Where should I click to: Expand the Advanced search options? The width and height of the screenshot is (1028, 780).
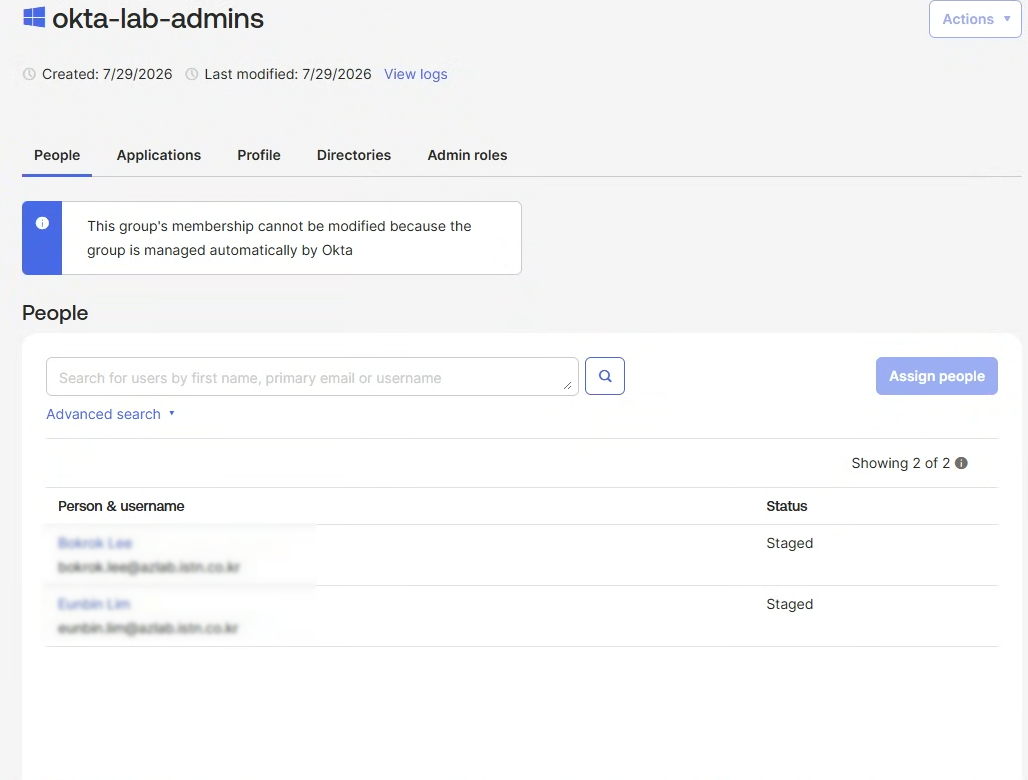tap(110, 414)
